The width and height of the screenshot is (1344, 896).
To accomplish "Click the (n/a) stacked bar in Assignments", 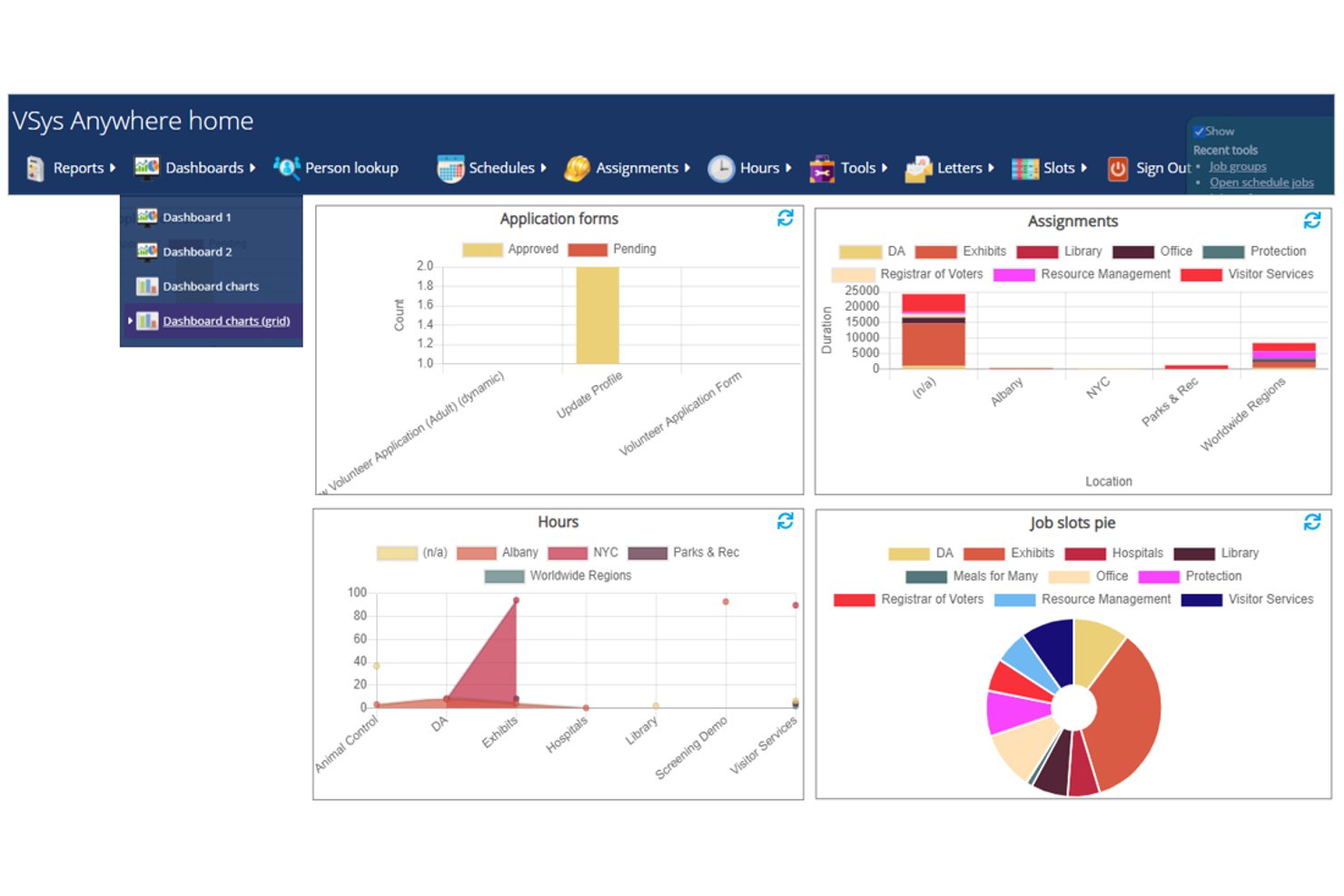I will point(934,331).
